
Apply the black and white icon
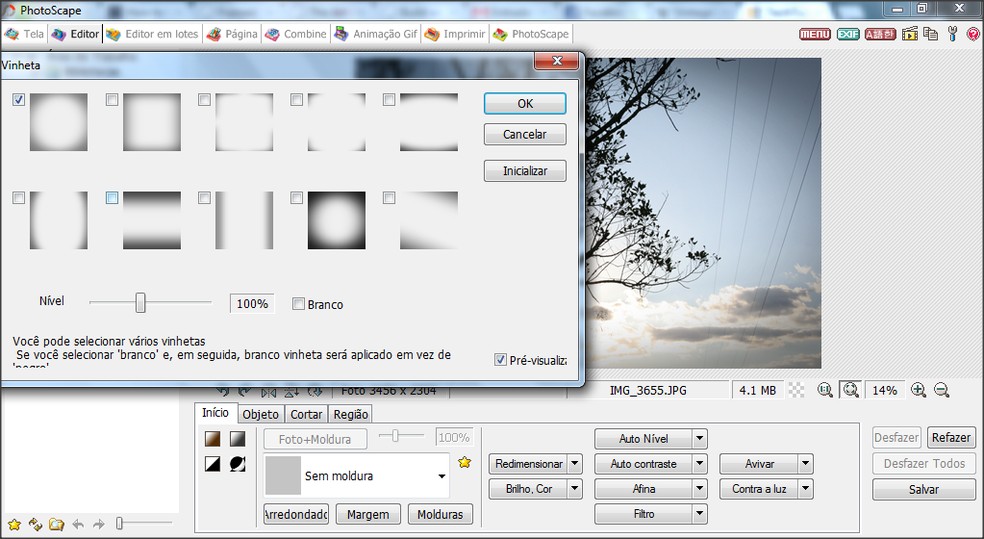pyautogui.click(x=213, y=464)
